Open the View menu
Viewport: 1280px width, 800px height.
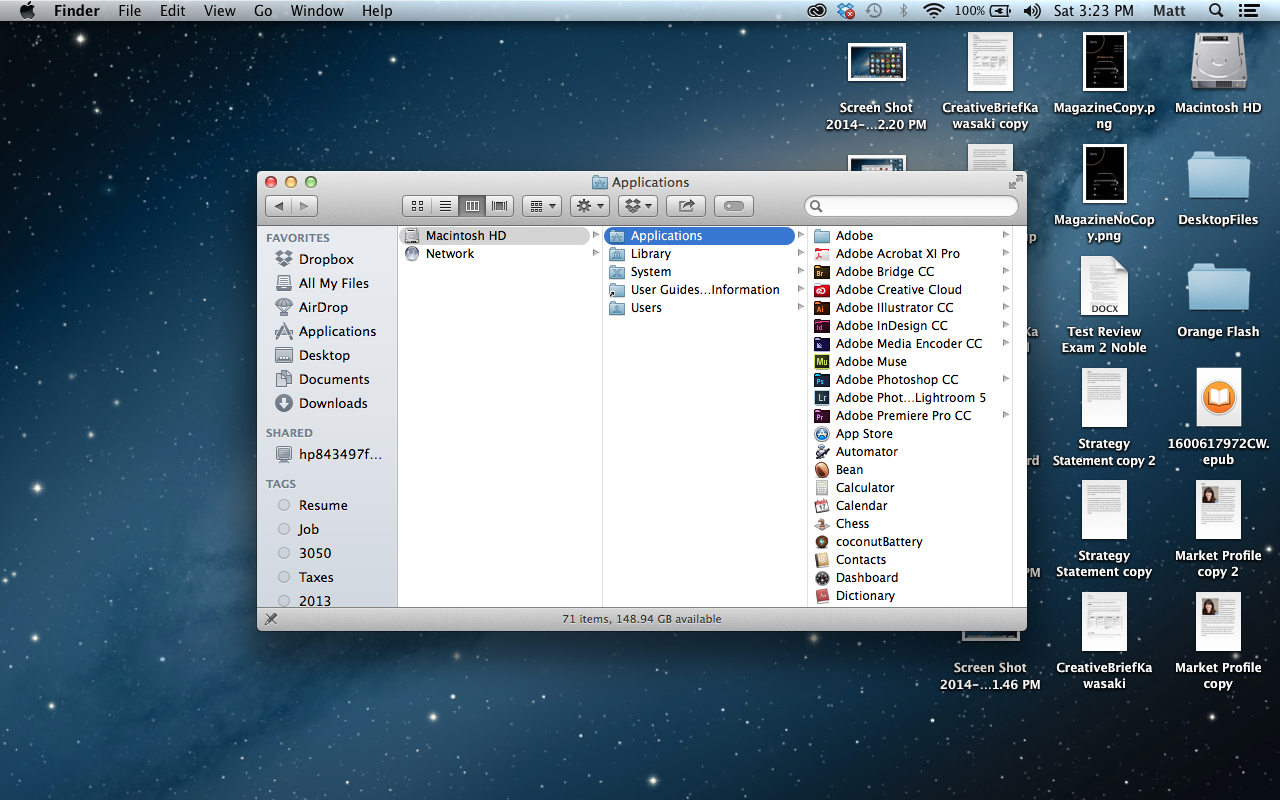[x=219, y=11]
